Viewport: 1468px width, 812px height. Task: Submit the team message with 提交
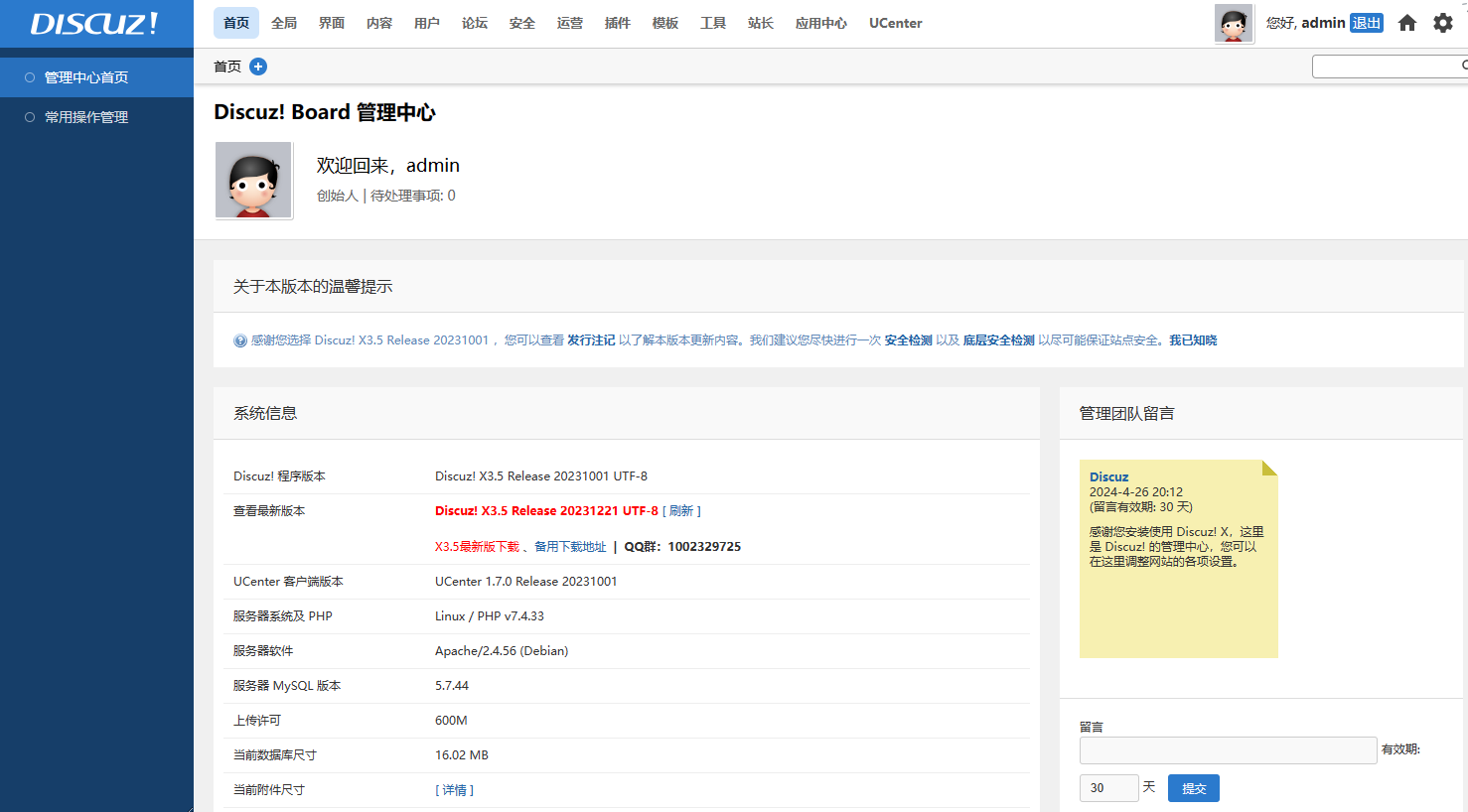point(1193,788)
